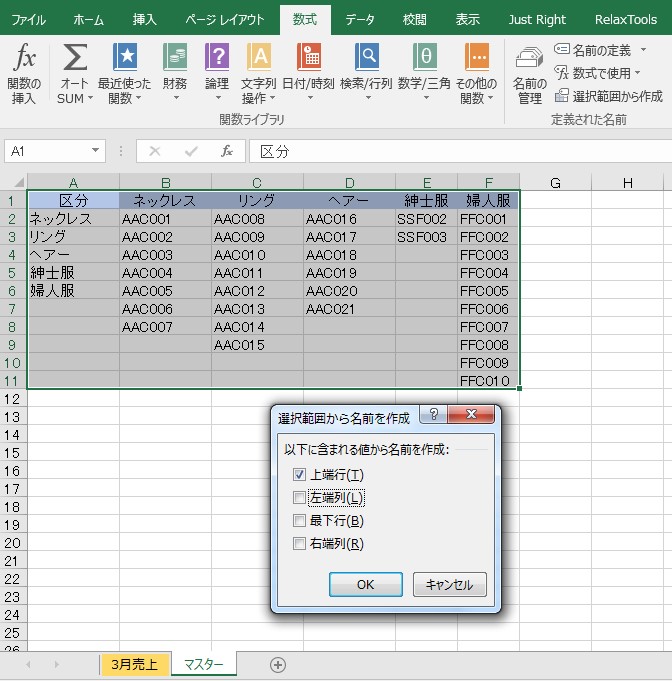The width and height of the screenshot is (672, 681).
Task: Open the ファイル tab
Action: pos(29,20)
